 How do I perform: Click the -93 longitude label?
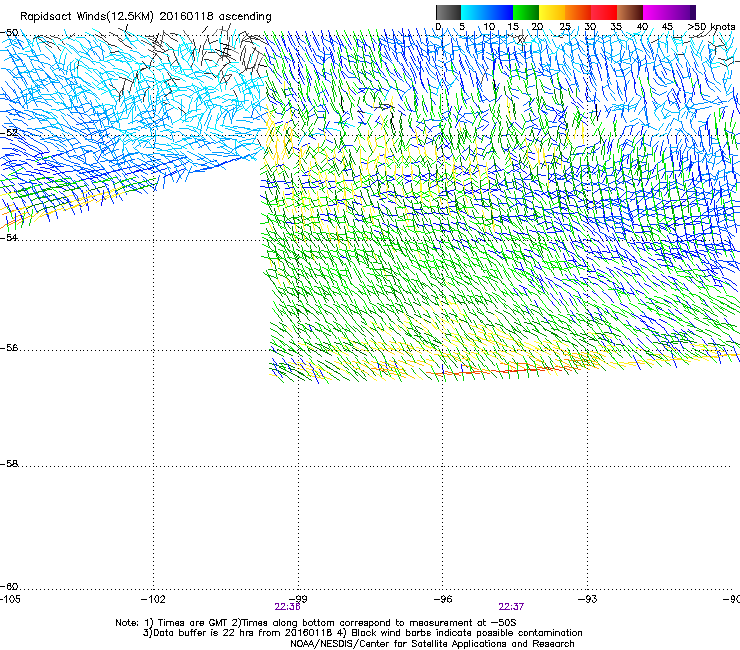588,599
